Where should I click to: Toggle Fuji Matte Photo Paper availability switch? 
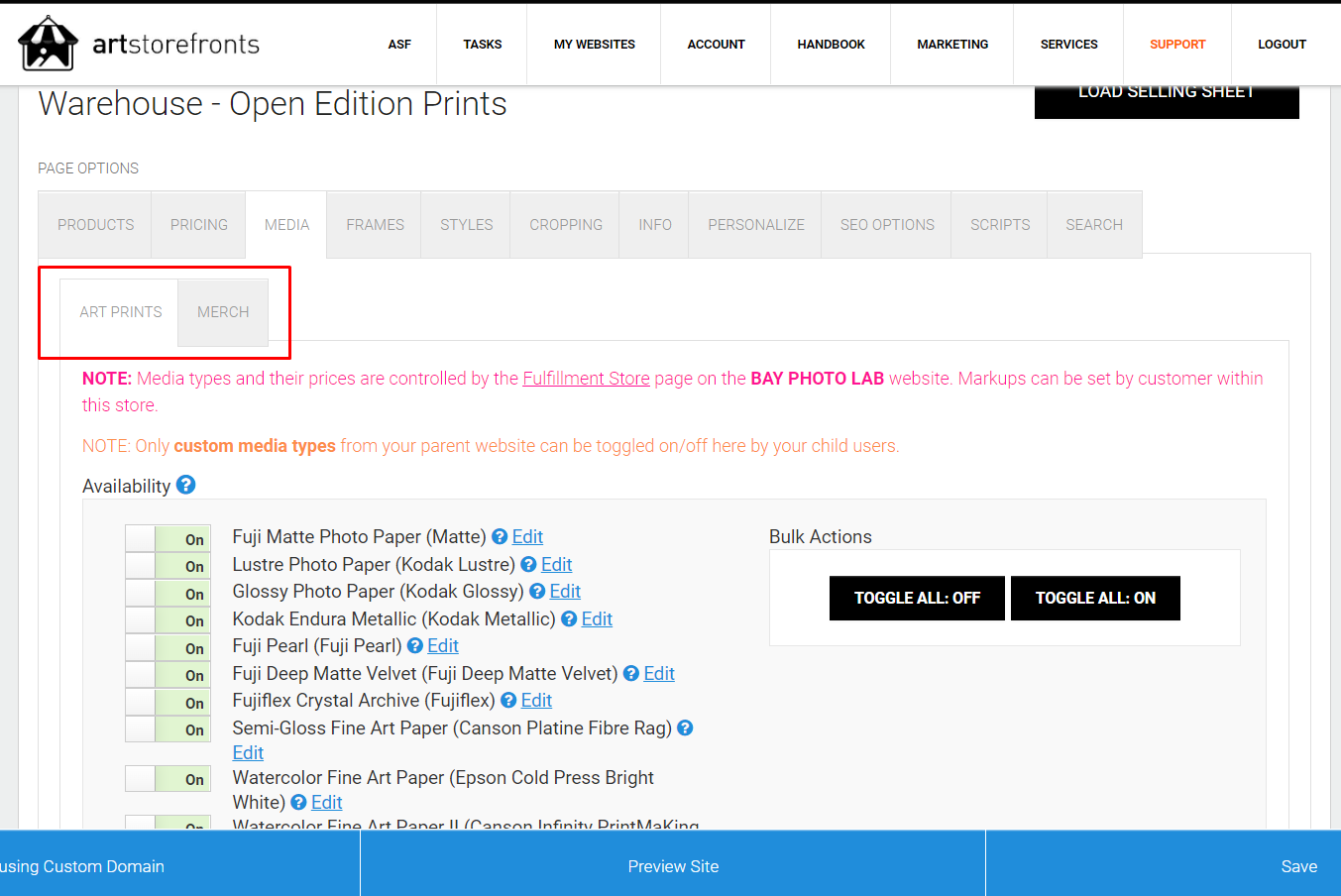[x=168, y=538]
